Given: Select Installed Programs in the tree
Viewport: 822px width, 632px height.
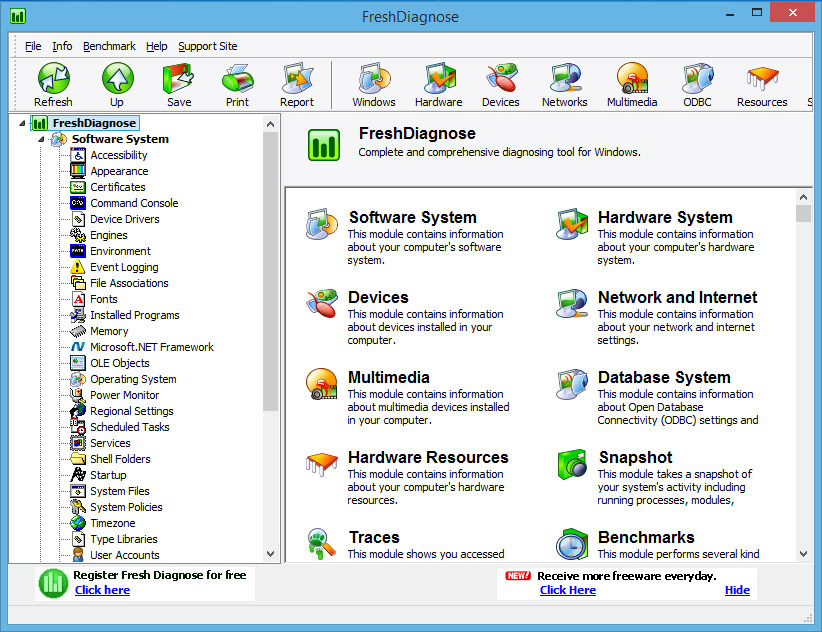Looking at the screenshot, I should tap(135, 315).
